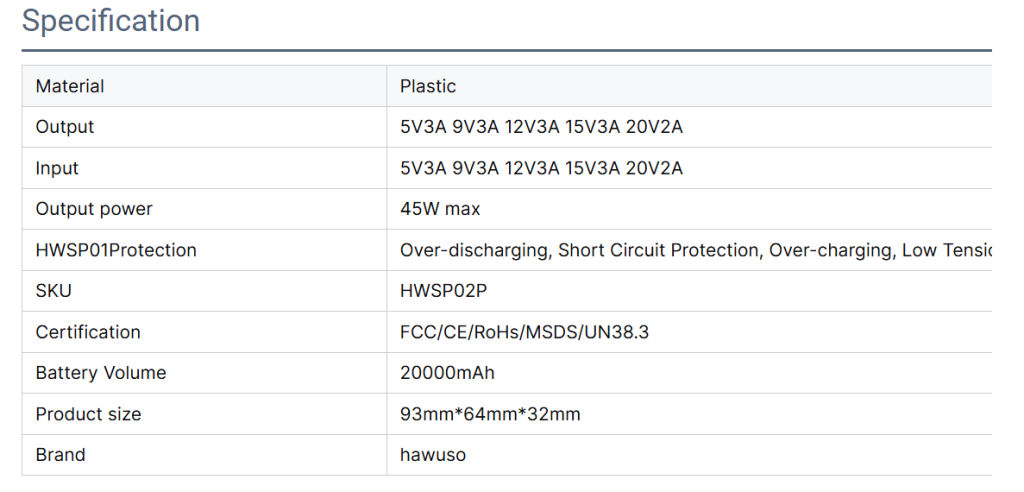Select the Output power label
Viewport: 1024px width, 492px height.
click(x=94, y=209)
